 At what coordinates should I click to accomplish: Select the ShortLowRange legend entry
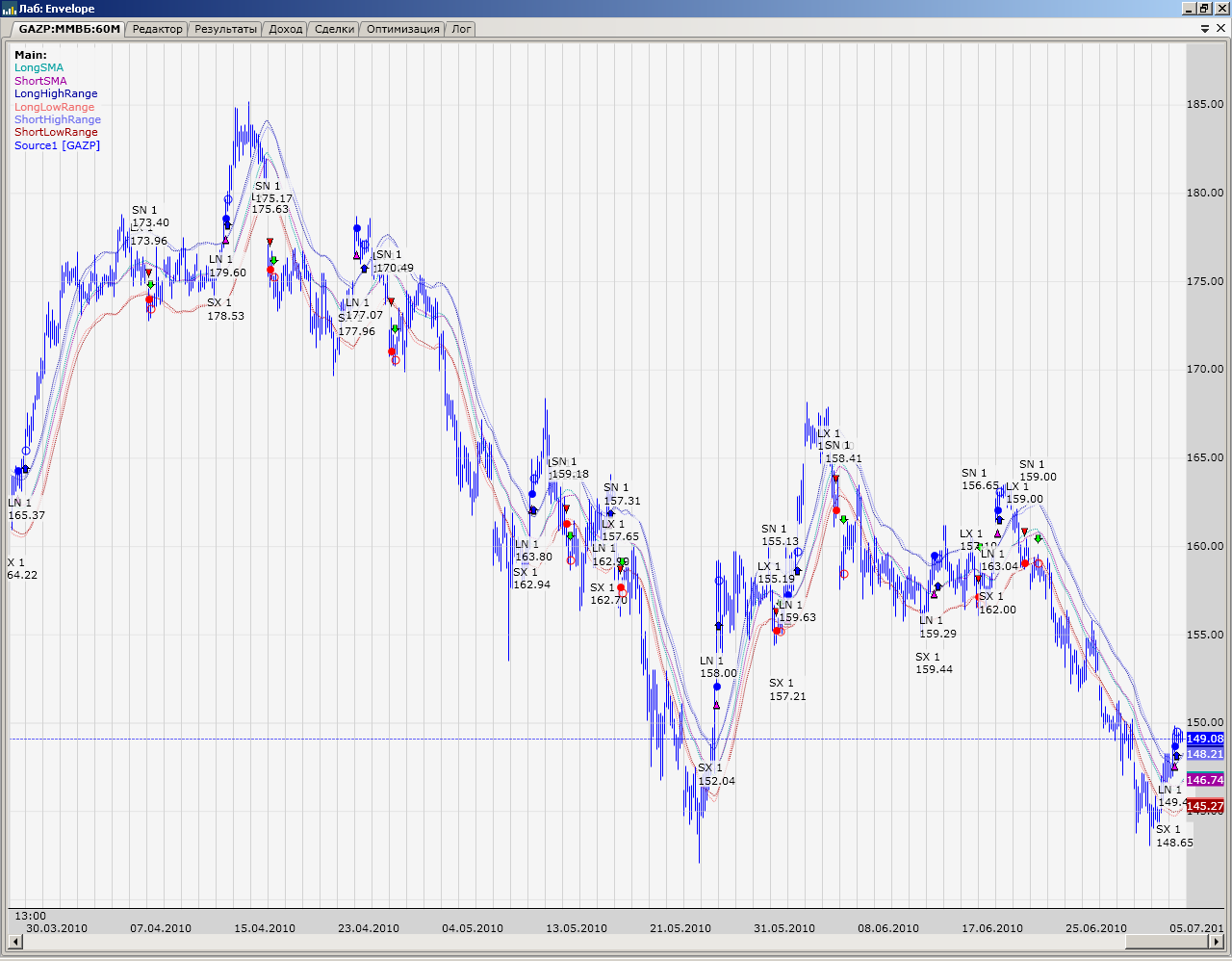tap(56, 133)
